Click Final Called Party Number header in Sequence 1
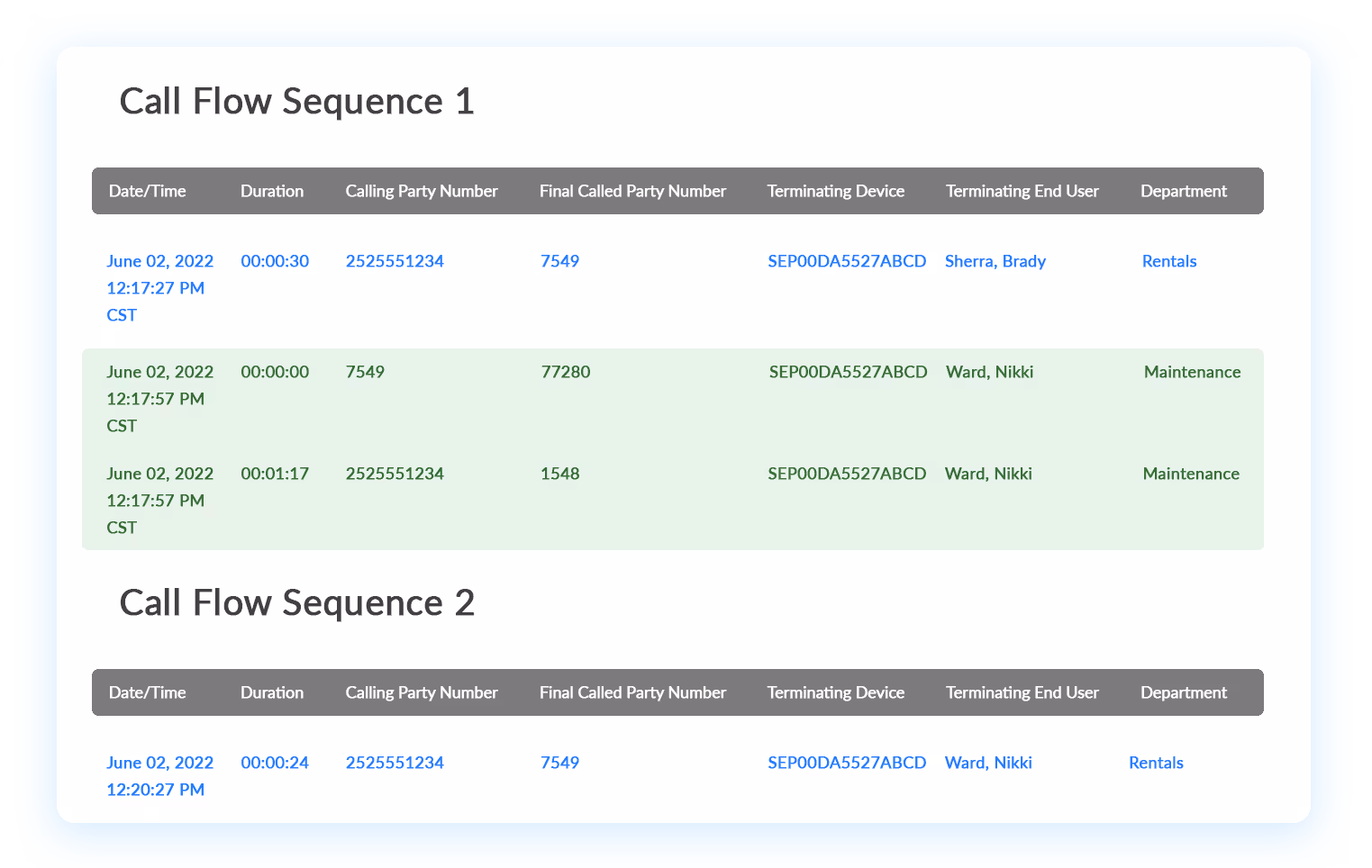 (632, 191)
